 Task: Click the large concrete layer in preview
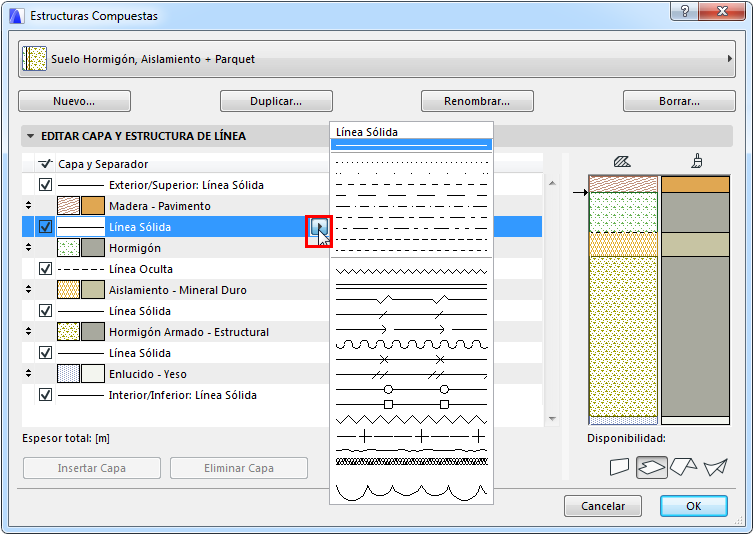pos(623,336)
